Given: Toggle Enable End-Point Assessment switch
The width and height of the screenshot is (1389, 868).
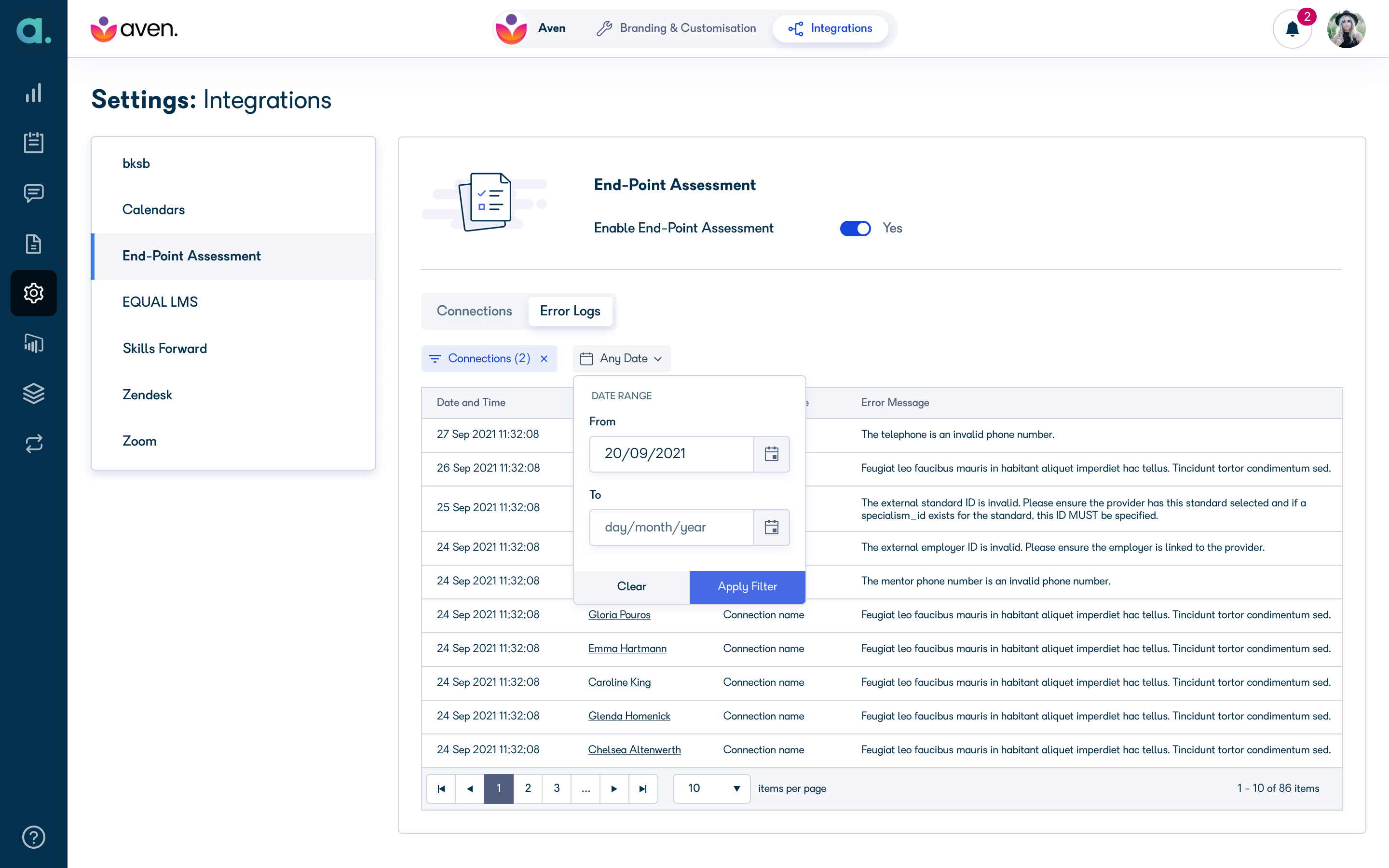Looking at the screenshot, I should pyautogui.click(x=855, y=228).
